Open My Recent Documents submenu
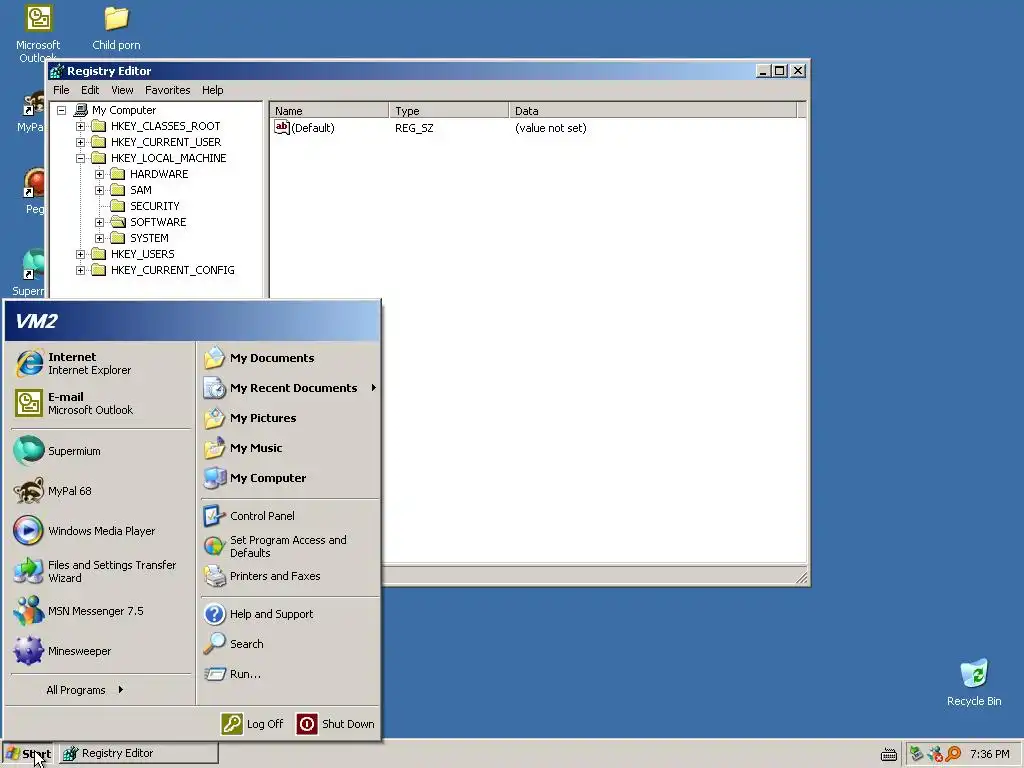 coord(289,388)
